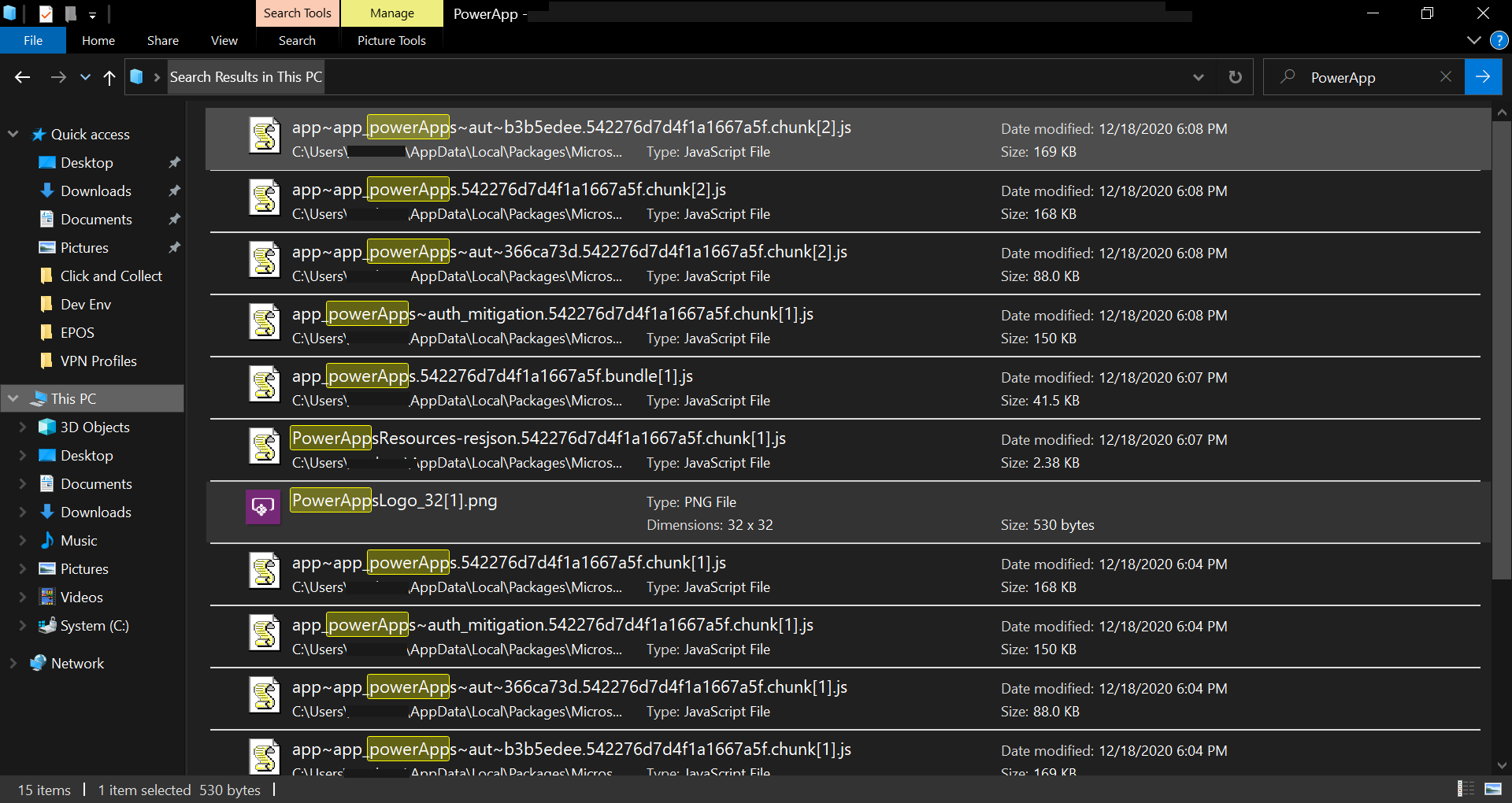The height and width of the screenshot is (803, 1512).
Task: Switch to the Home ribbon tab
Action: (98, 40)
